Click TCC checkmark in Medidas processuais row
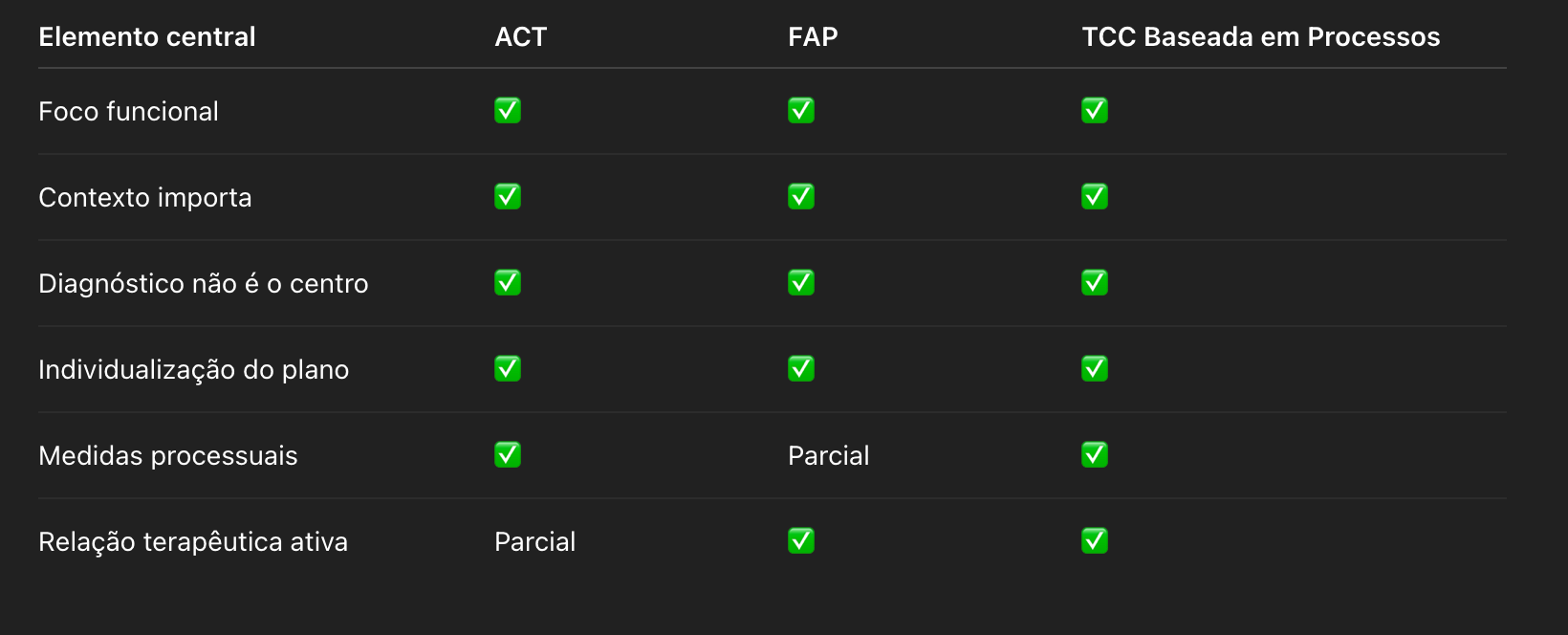Image resolution: width=1568 pixels, height=635 pixels. pos(1095,455)
